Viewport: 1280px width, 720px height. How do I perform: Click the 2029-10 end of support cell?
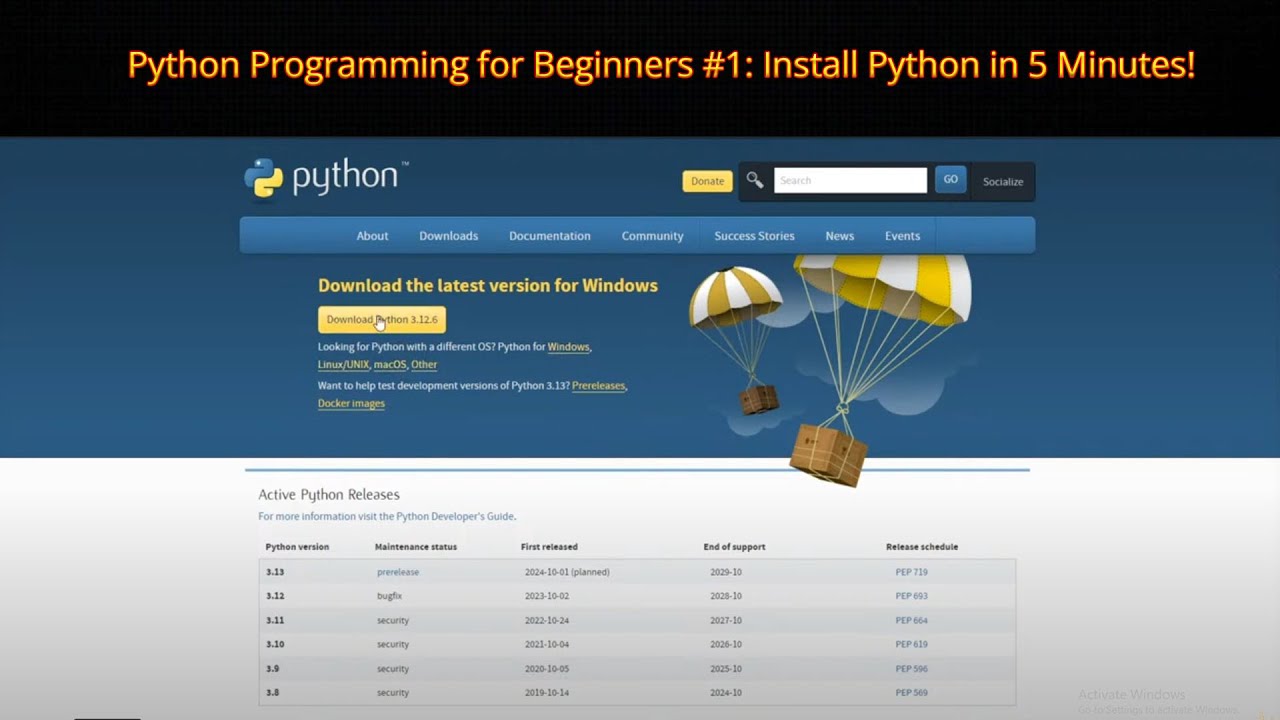click(726, 572)
